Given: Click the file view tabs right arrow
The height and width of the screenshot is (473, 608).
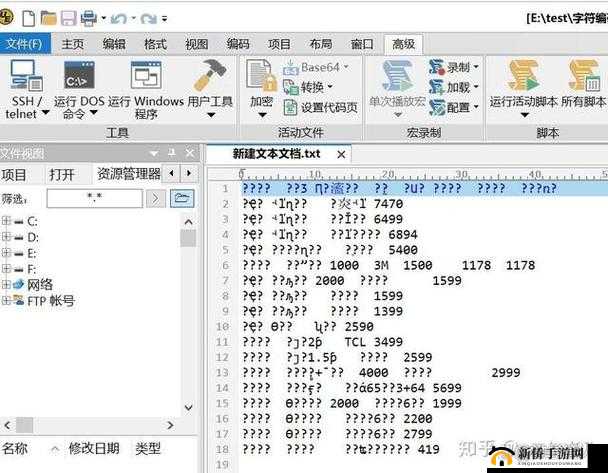Looking at the screenshot, I should tap(189, 173).
